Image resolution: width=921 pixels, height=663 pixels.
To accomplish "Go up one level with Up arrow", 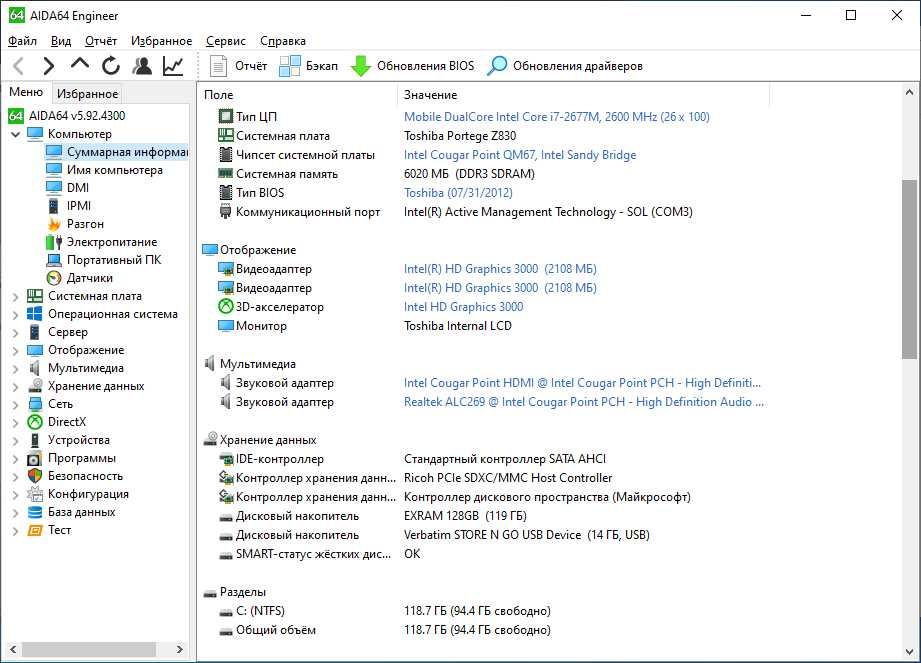I will pyautogui.click(x=80, y=64).
